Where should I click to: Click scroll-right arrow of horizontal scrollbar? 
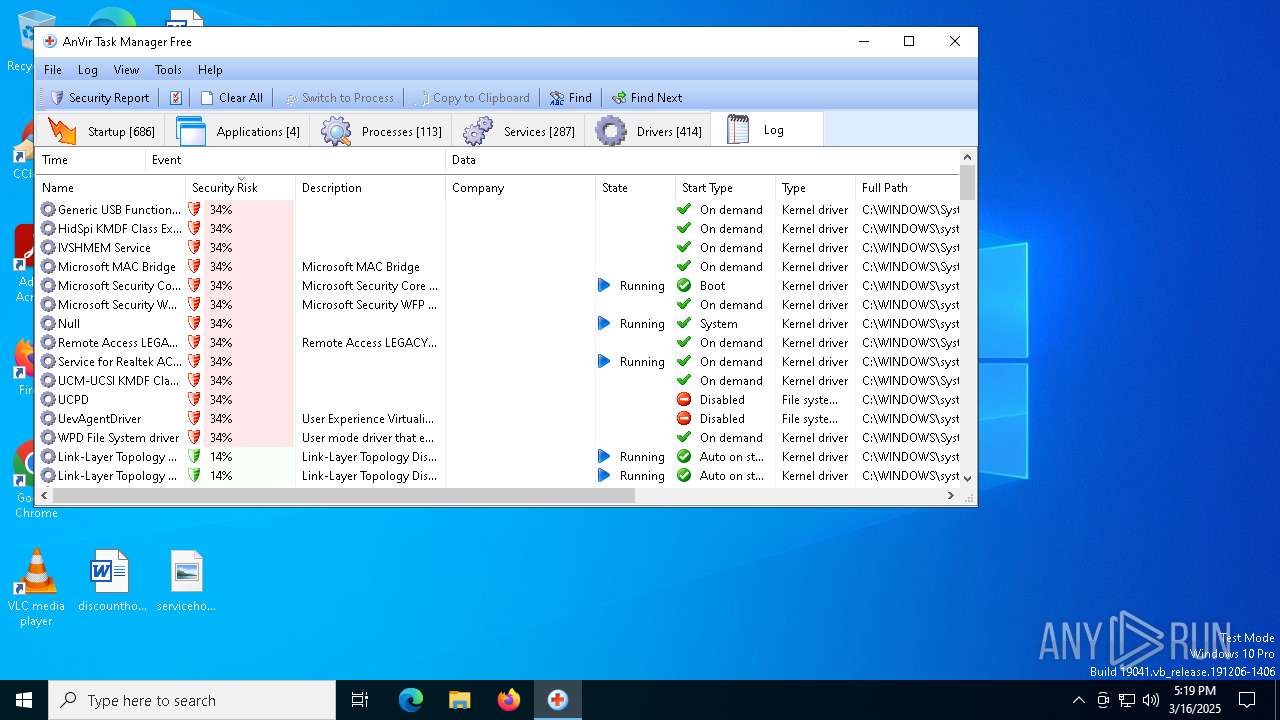coord(950,496)
